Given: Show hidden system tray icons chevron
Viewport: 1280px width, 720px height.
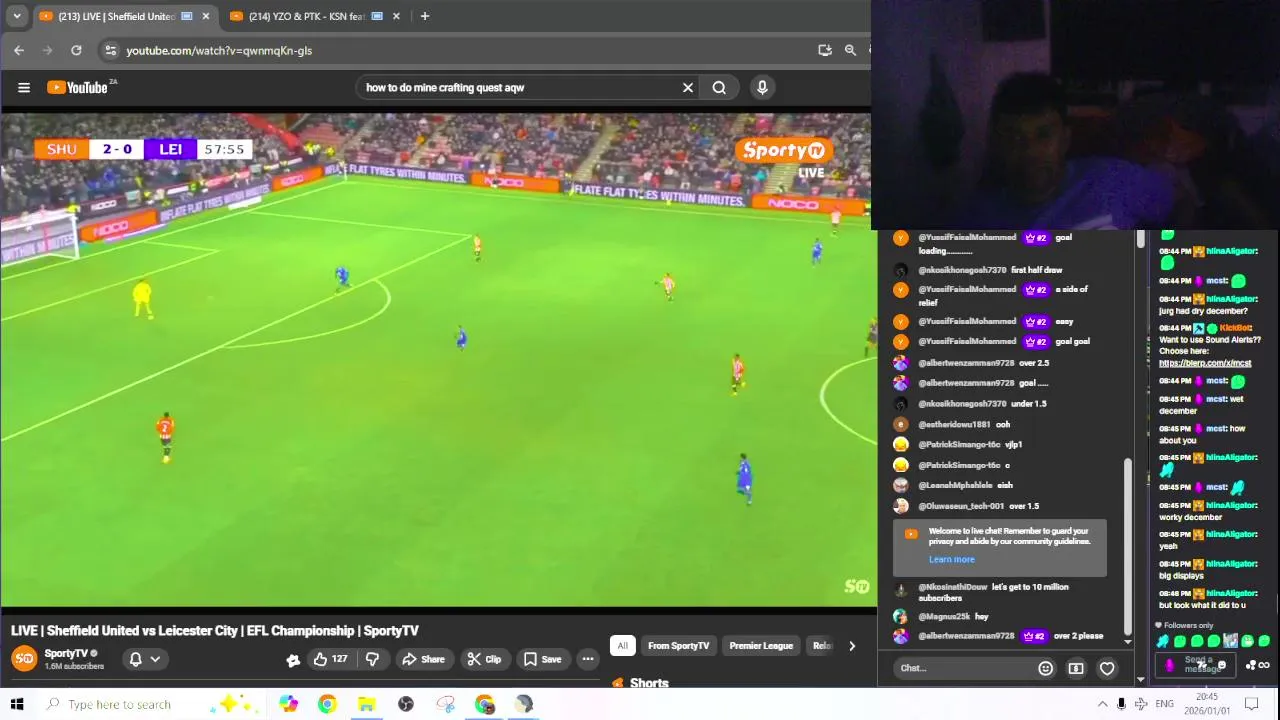Looking at the screenshot, I should pos(1102,704).
